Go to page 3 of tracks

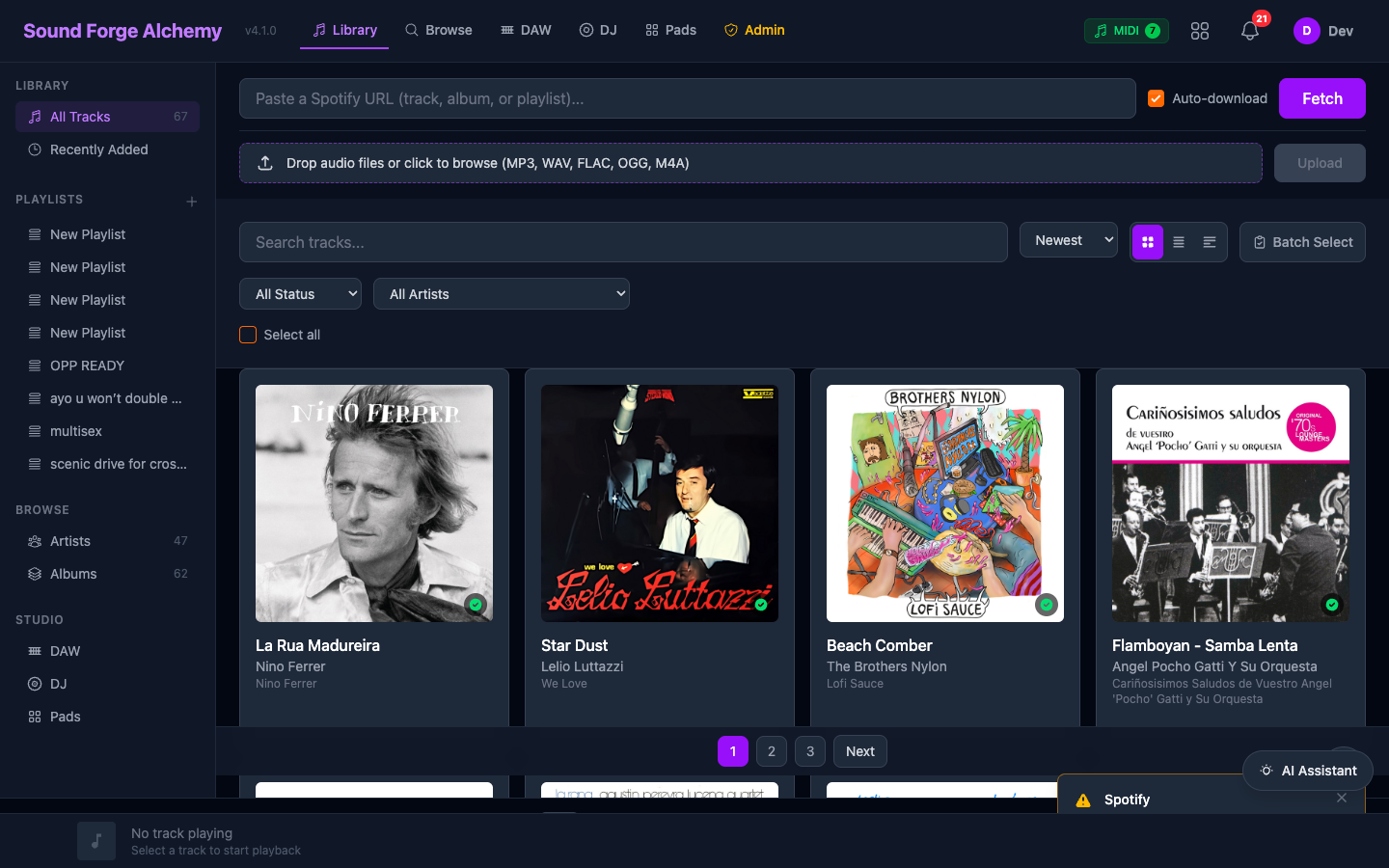809,751
